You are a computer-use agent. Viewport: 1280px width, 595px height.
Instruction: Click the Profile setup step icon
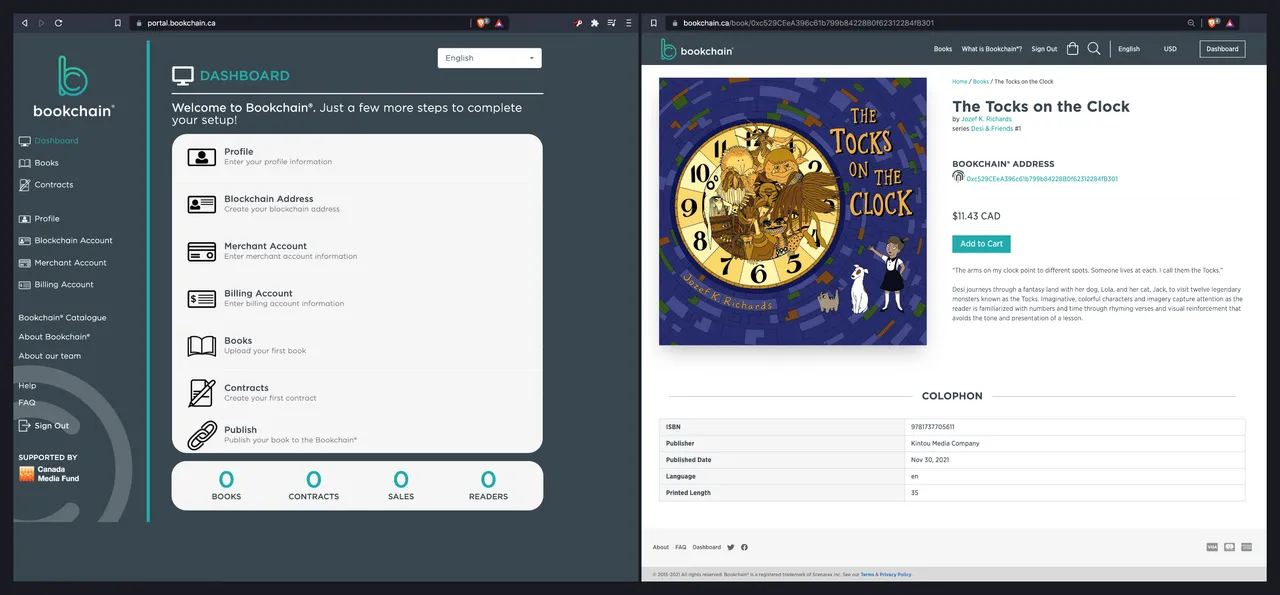[202, 157]
